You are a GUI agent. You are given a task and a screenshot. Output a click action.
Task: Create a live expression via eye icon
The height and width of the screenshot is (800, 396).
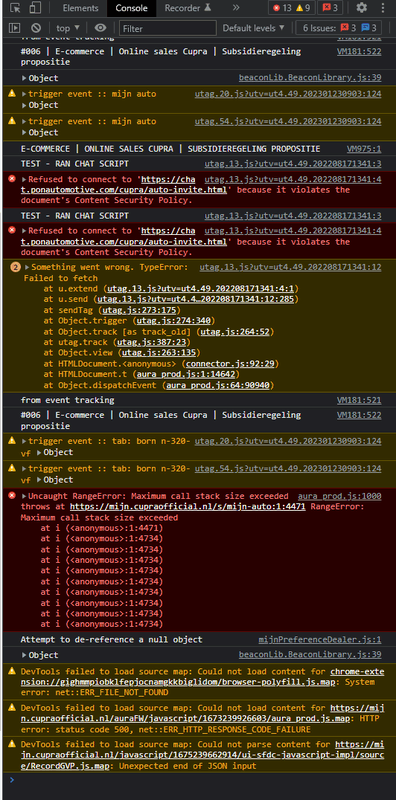101,28
